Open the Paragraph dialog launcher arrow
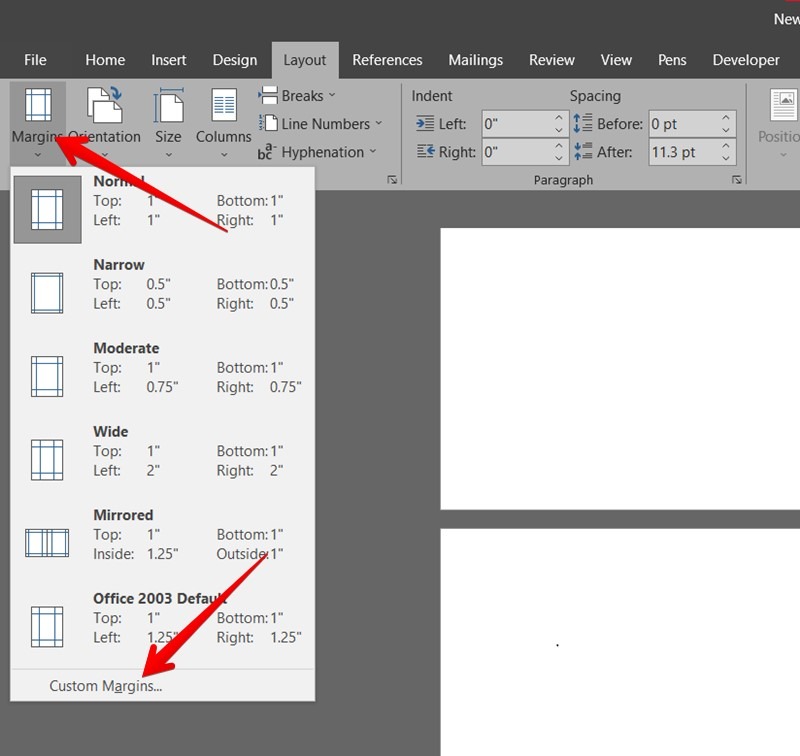800x756 pixels. [x=736, y=180]
